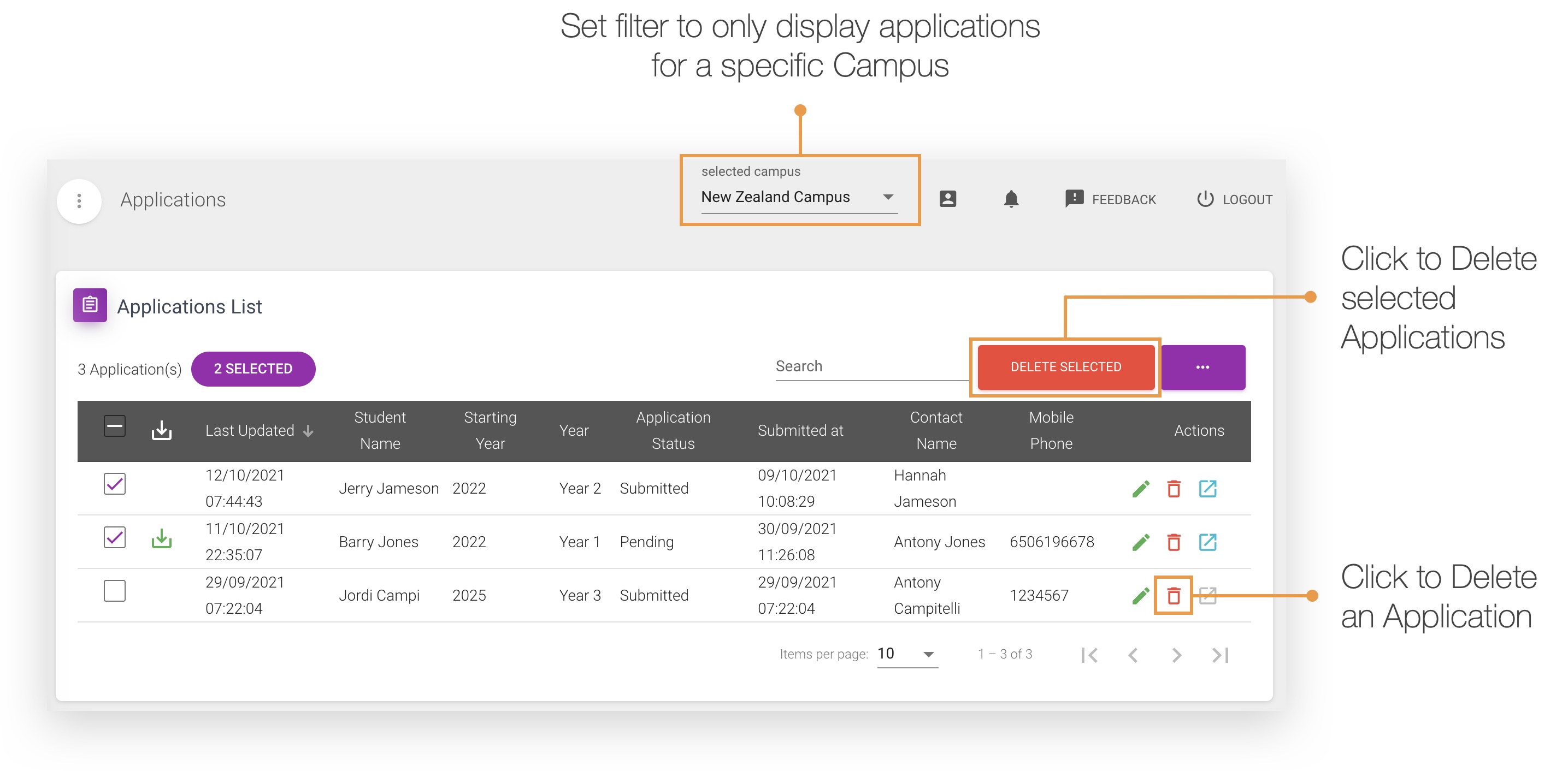Download Barry Jones's application file
The width and height of the screenshot is (1568, 771).
point(161,538)
